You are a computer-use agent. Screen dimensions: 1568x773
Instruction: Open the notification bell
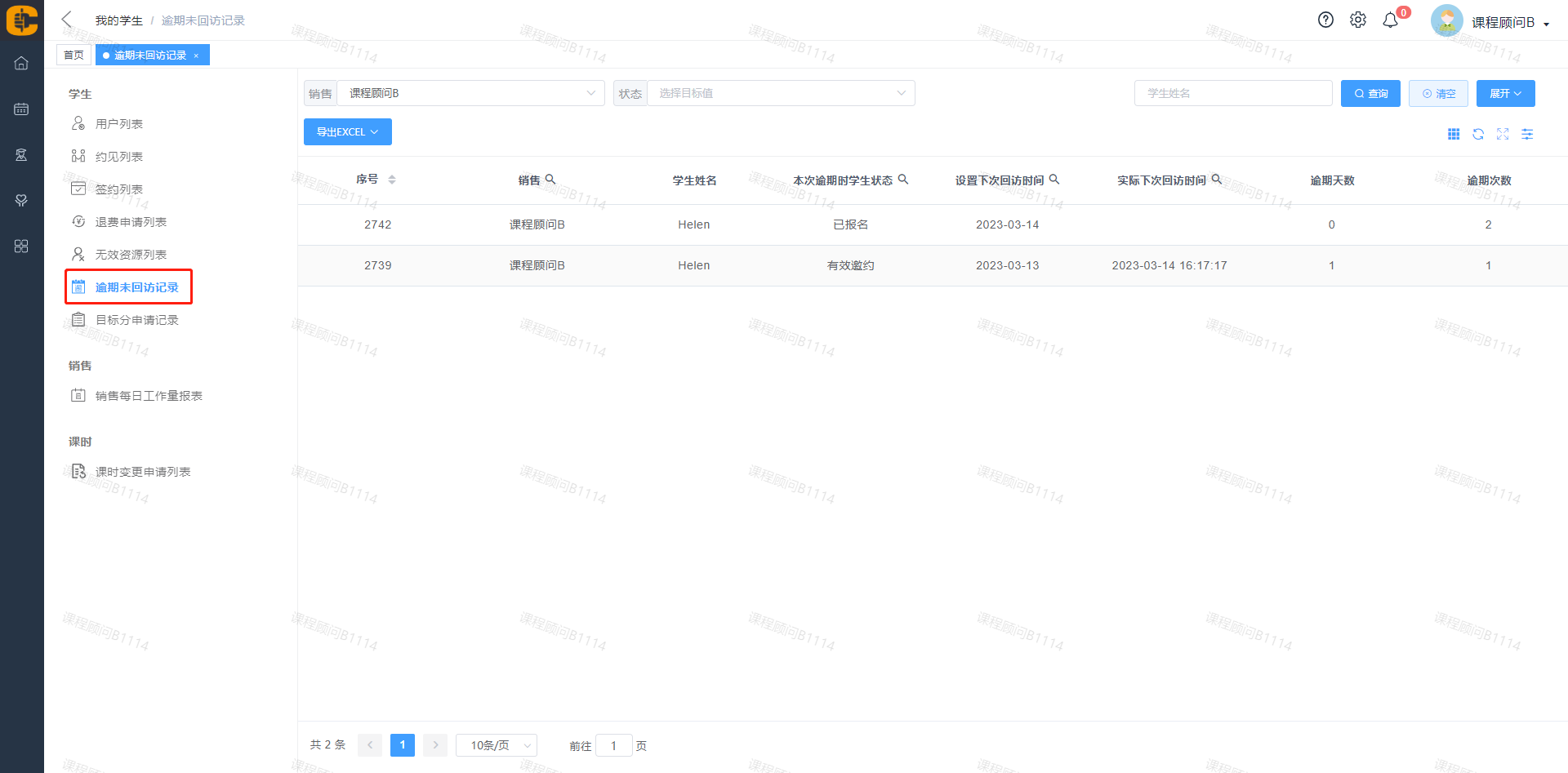tap(1390, 20)
